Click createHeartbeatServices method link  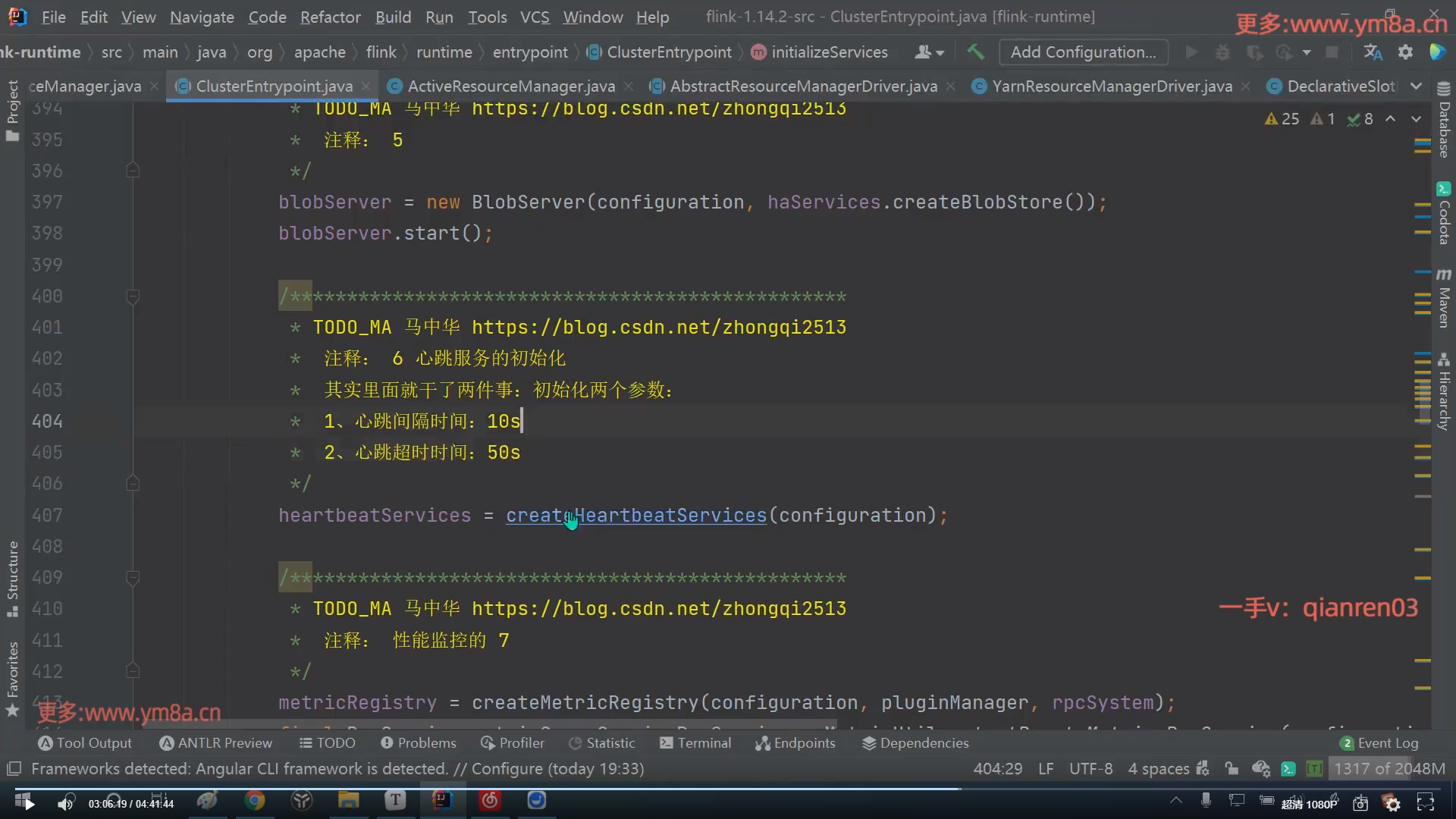click(635, 516)
